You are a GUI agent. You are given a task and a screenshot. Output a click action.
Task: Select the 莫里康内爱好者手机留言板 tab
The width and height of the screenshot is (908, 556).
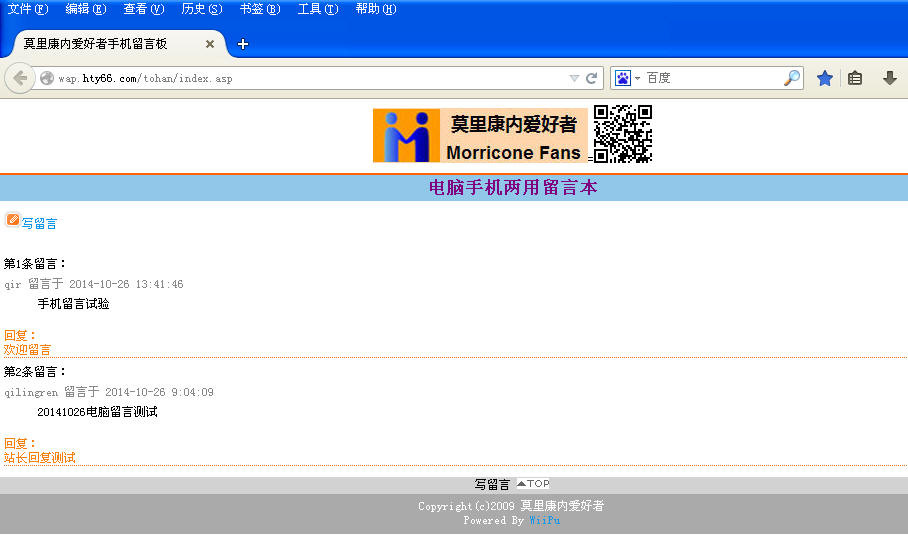pos(114,44)
